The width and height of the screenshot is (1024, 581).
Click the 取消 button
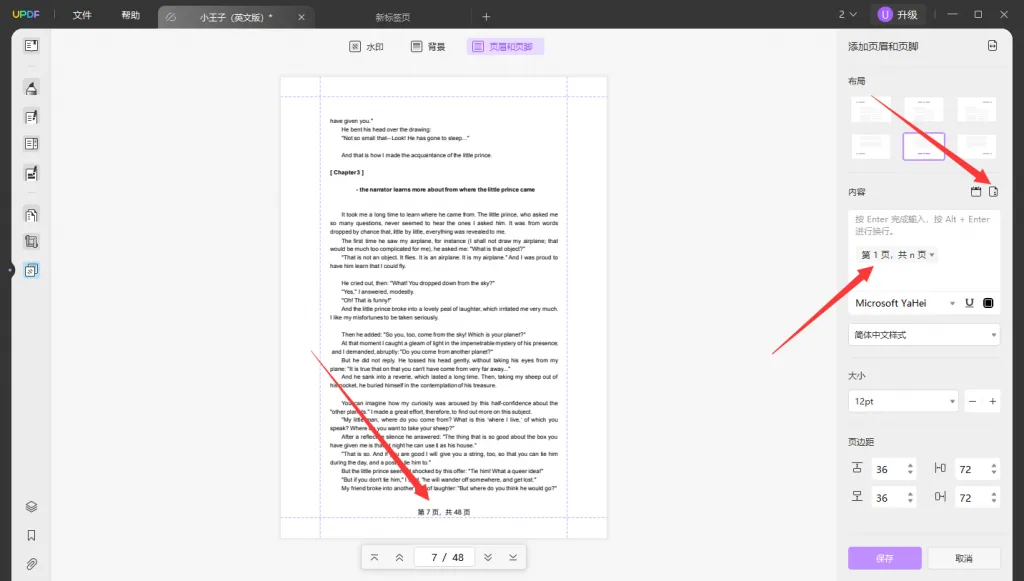coord(964,558)
